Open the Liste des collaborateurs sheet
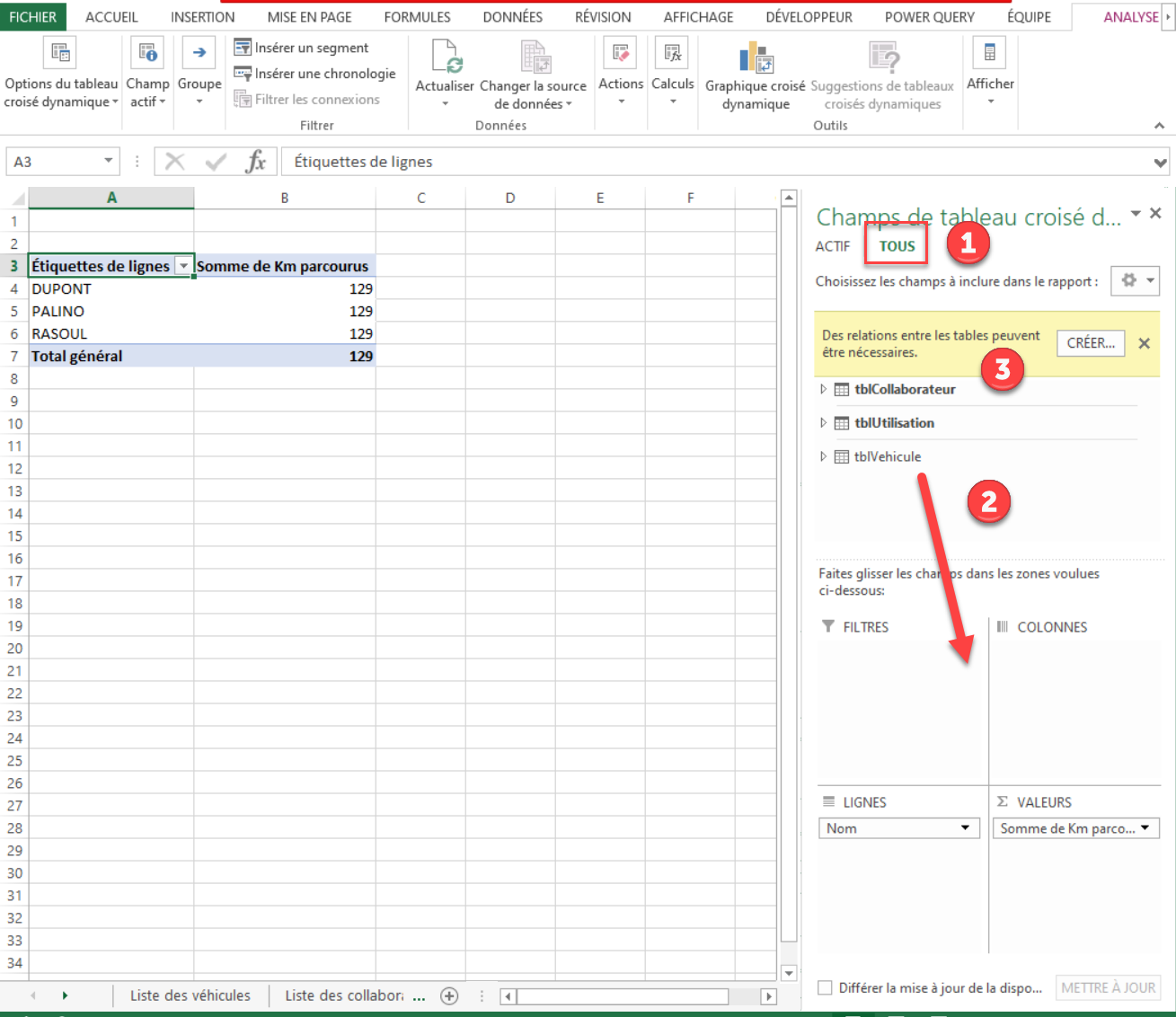Image resolution: width=1176 pixels, height=1017 pixels. point(344,995)
